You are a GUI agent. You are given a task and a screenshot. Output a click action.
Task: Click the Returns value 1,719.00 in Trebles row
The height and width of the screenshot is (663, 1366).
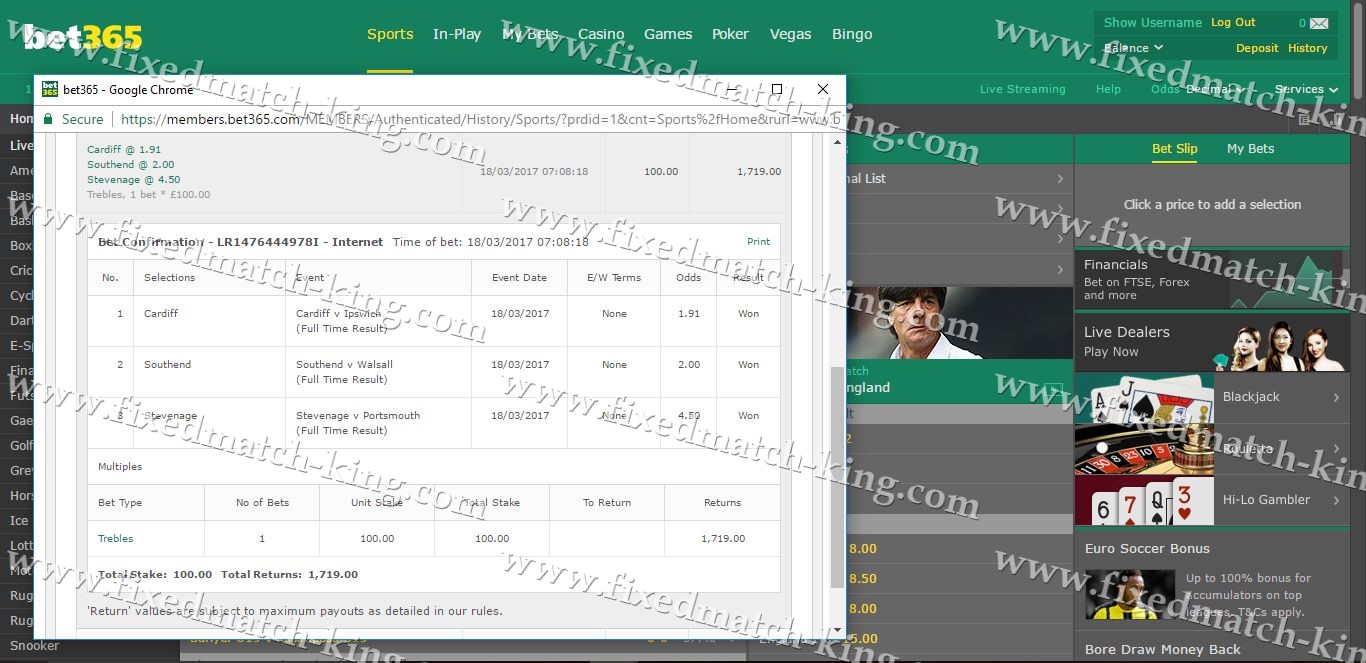pyautogui.click(x=723, y=539)
